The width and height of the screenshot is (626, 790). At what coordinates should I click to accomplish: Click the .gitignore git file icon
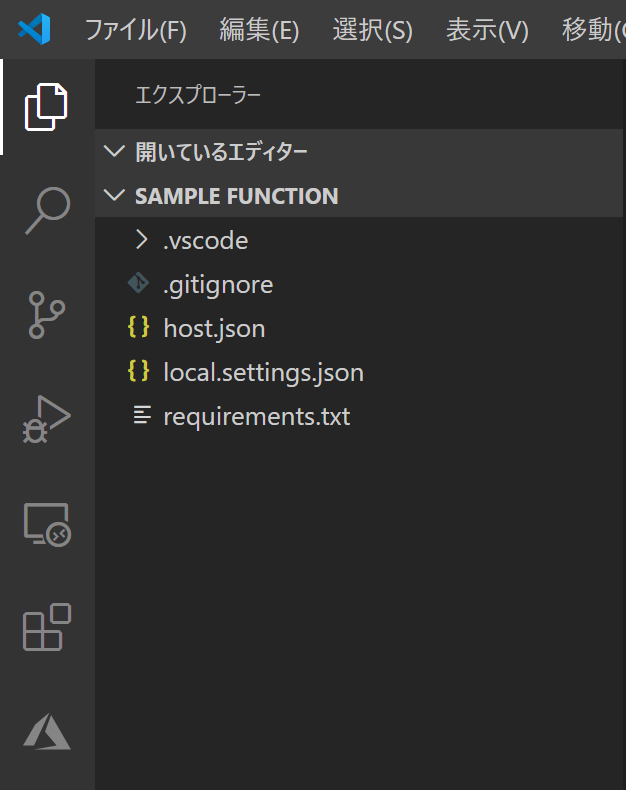click(x=138, y=284)
